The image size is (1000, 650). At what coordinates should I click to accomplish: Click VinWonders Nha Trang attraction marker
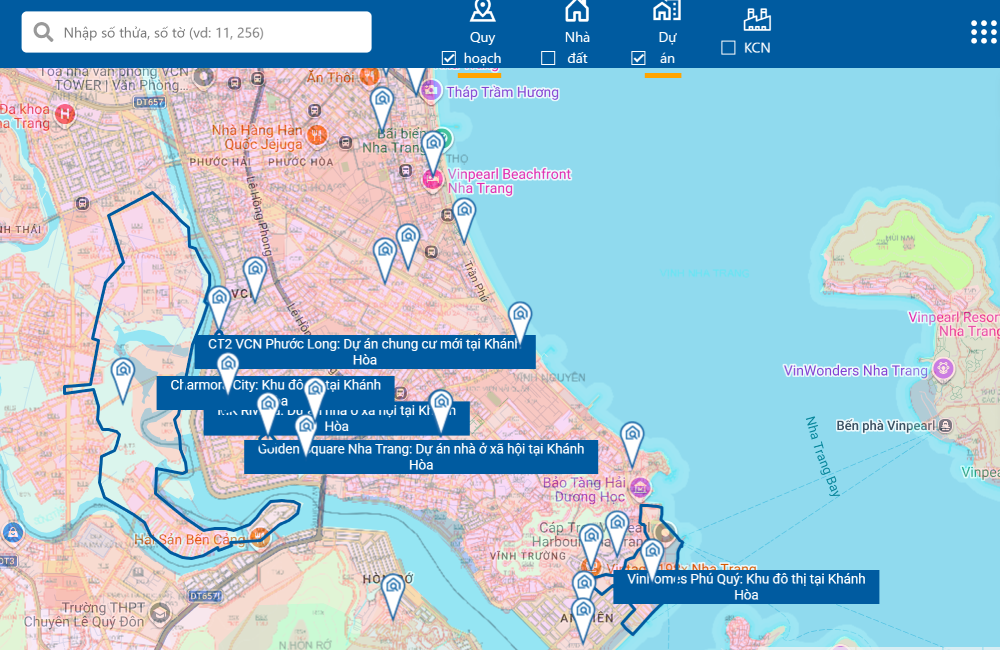938,370
